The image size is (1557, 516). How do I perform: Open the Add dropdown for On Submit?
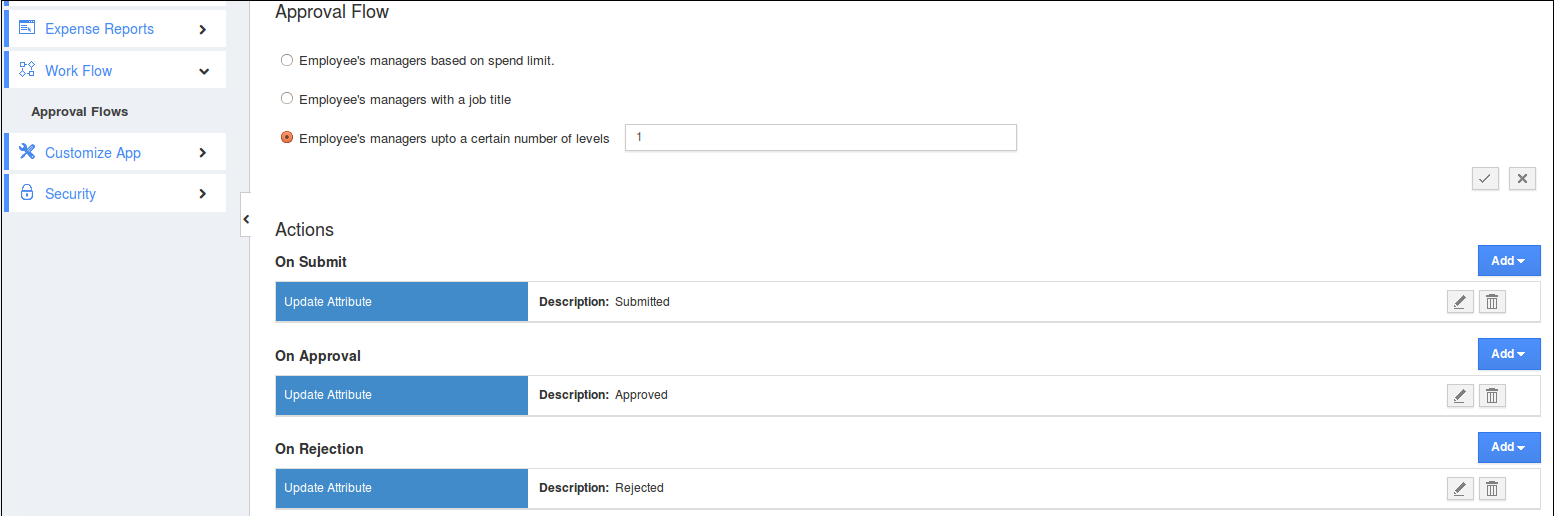coord(1508,261)
